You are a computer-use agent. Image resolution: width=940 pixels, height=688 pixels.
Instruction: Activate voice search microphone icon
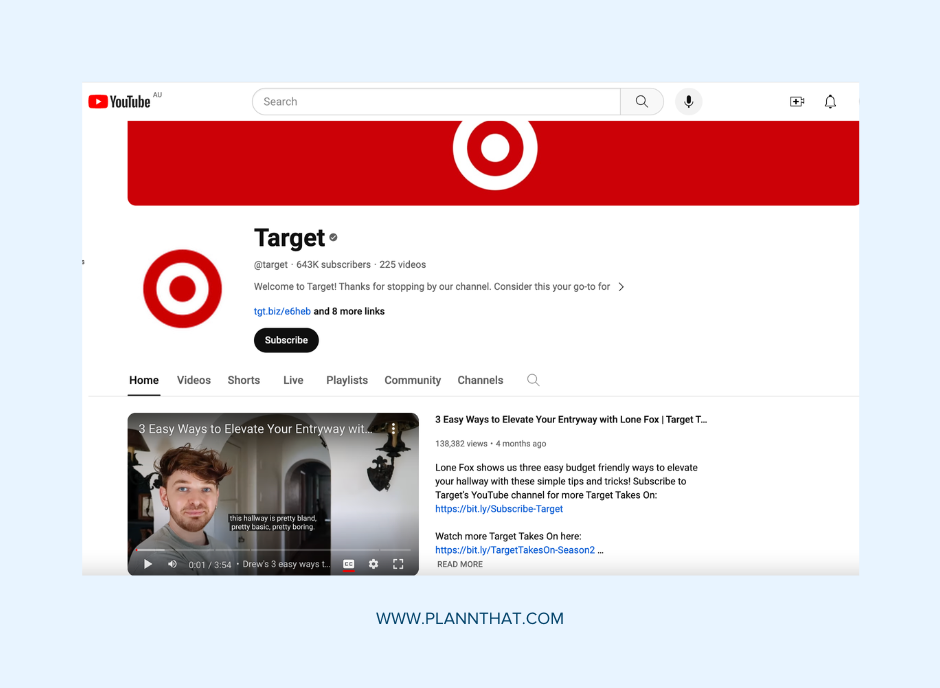(x=688, y=101)
